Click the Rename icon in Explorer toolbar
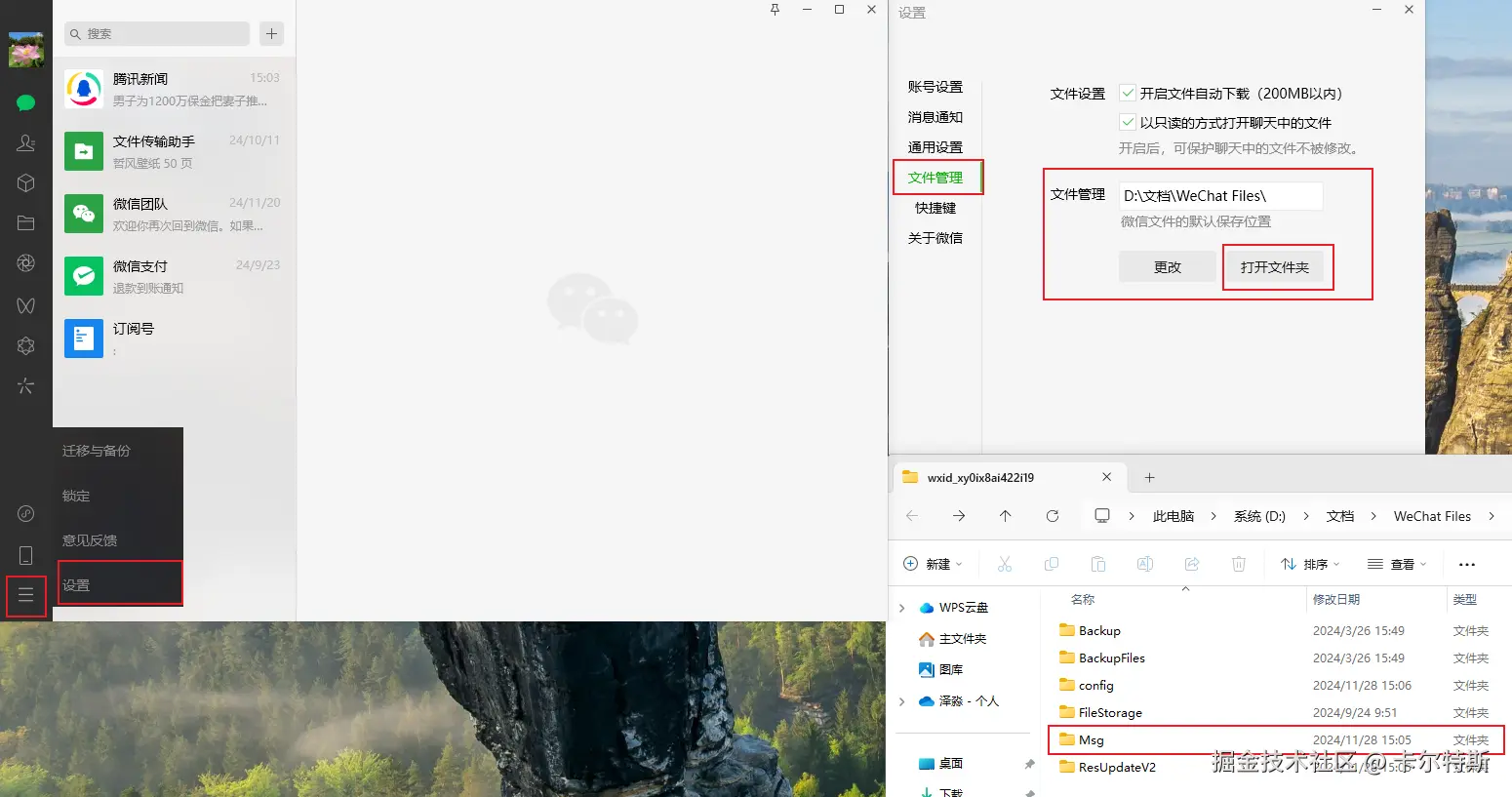 coord(1145,564)
